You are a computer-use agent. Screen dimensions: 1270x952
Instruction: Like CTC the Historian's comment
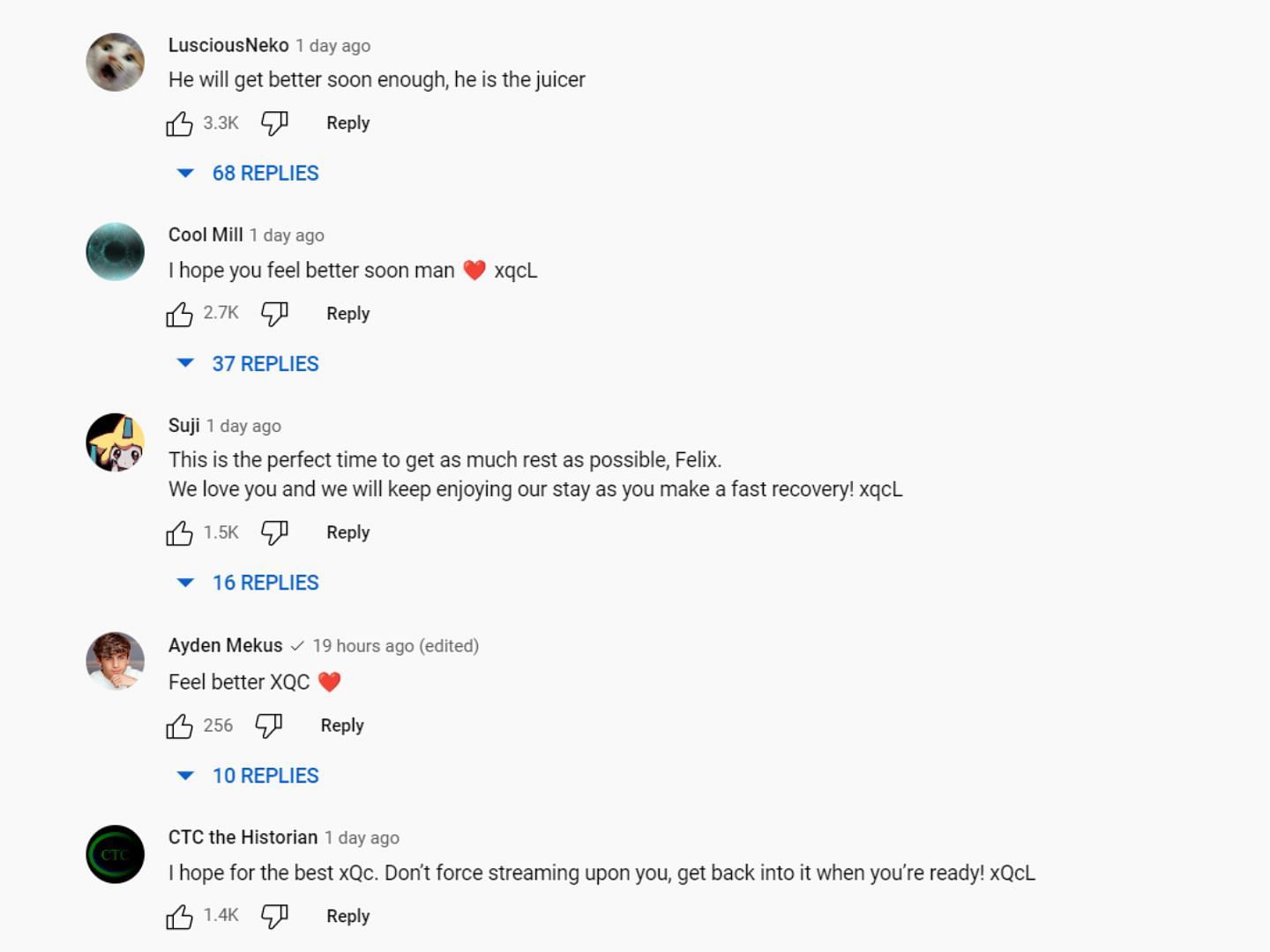click(179, 917)
